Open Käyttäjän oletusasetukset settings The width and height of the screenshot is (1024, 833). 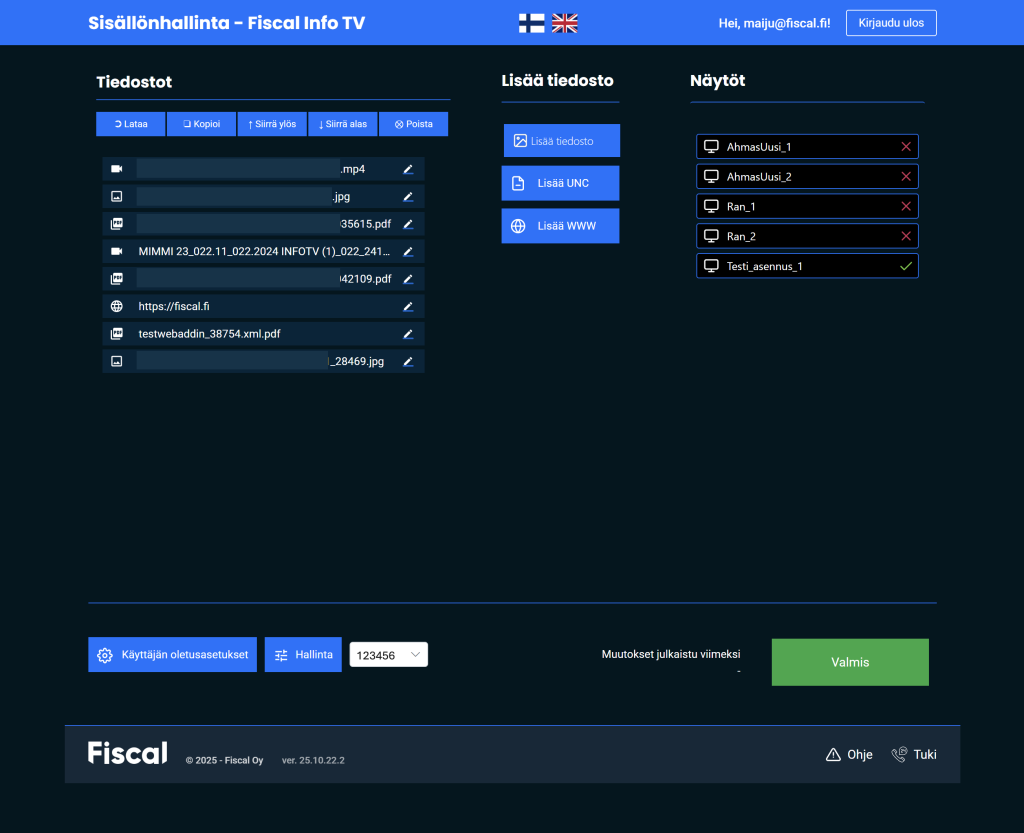tap(173, 655)
